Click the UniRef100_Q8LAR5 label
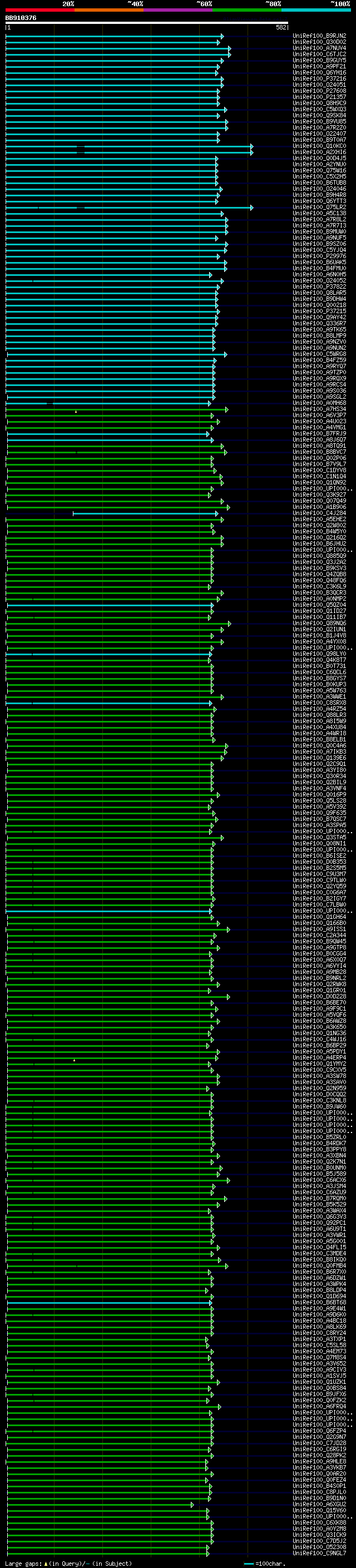This screenshot has height=1568, width=356. [x=319, y=293]
